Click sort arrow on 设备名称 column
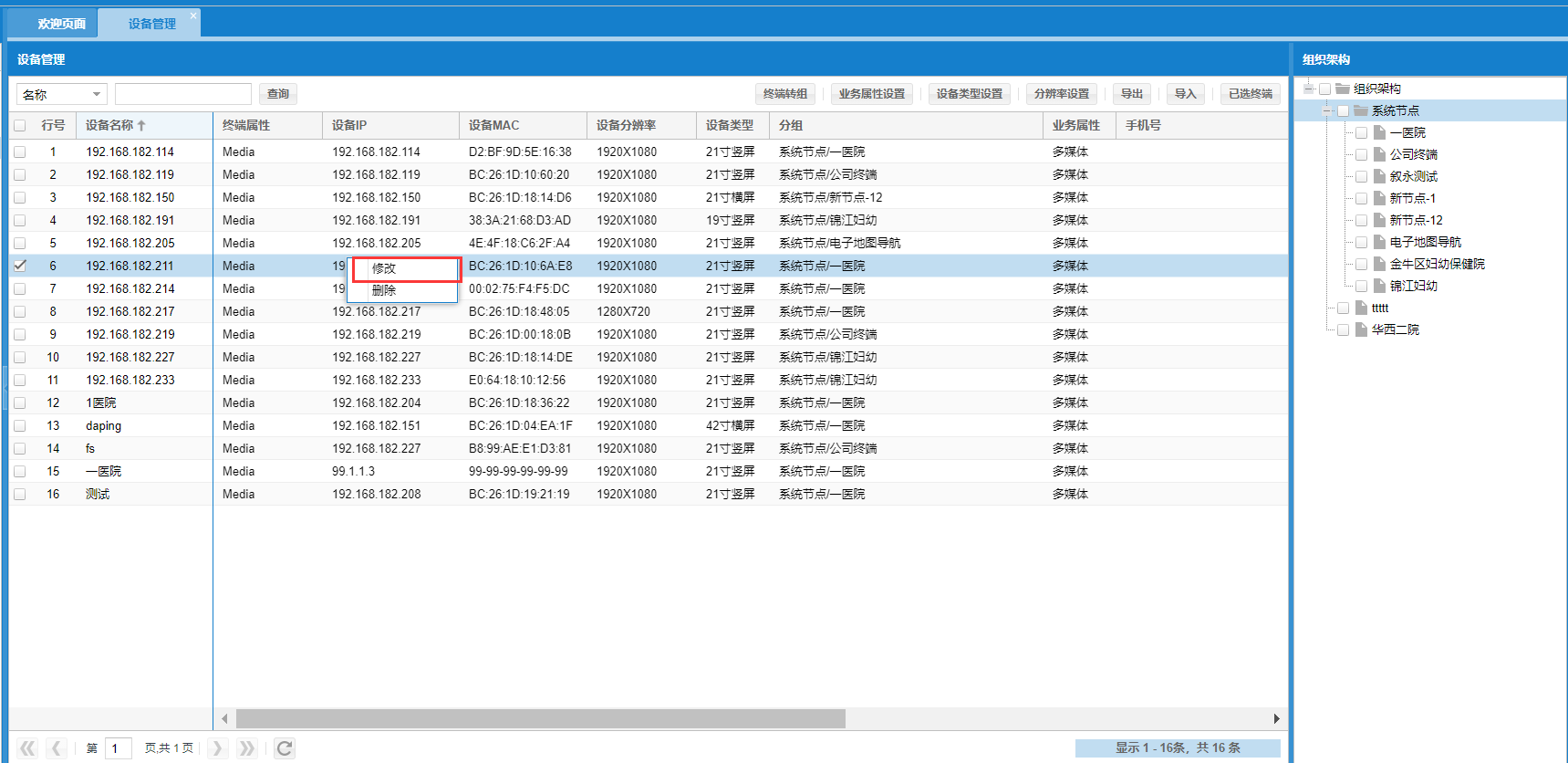 click(141, 126)
